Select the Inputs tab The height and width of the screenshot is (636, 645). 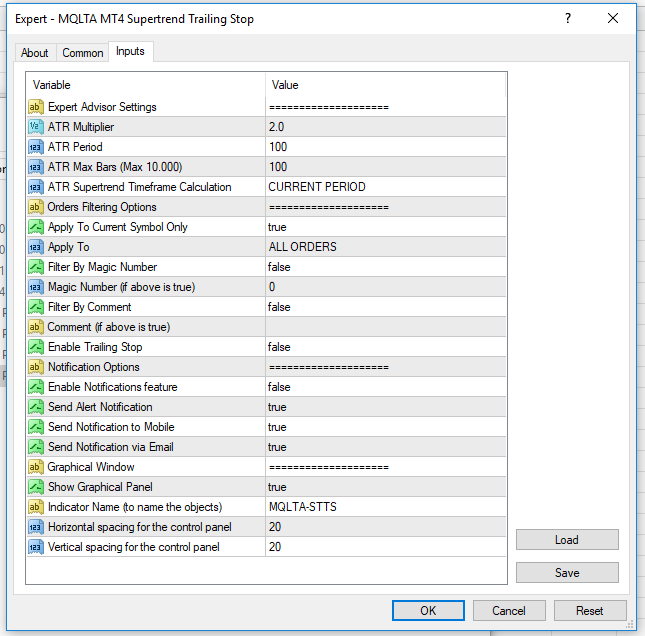tap(130, 51)
